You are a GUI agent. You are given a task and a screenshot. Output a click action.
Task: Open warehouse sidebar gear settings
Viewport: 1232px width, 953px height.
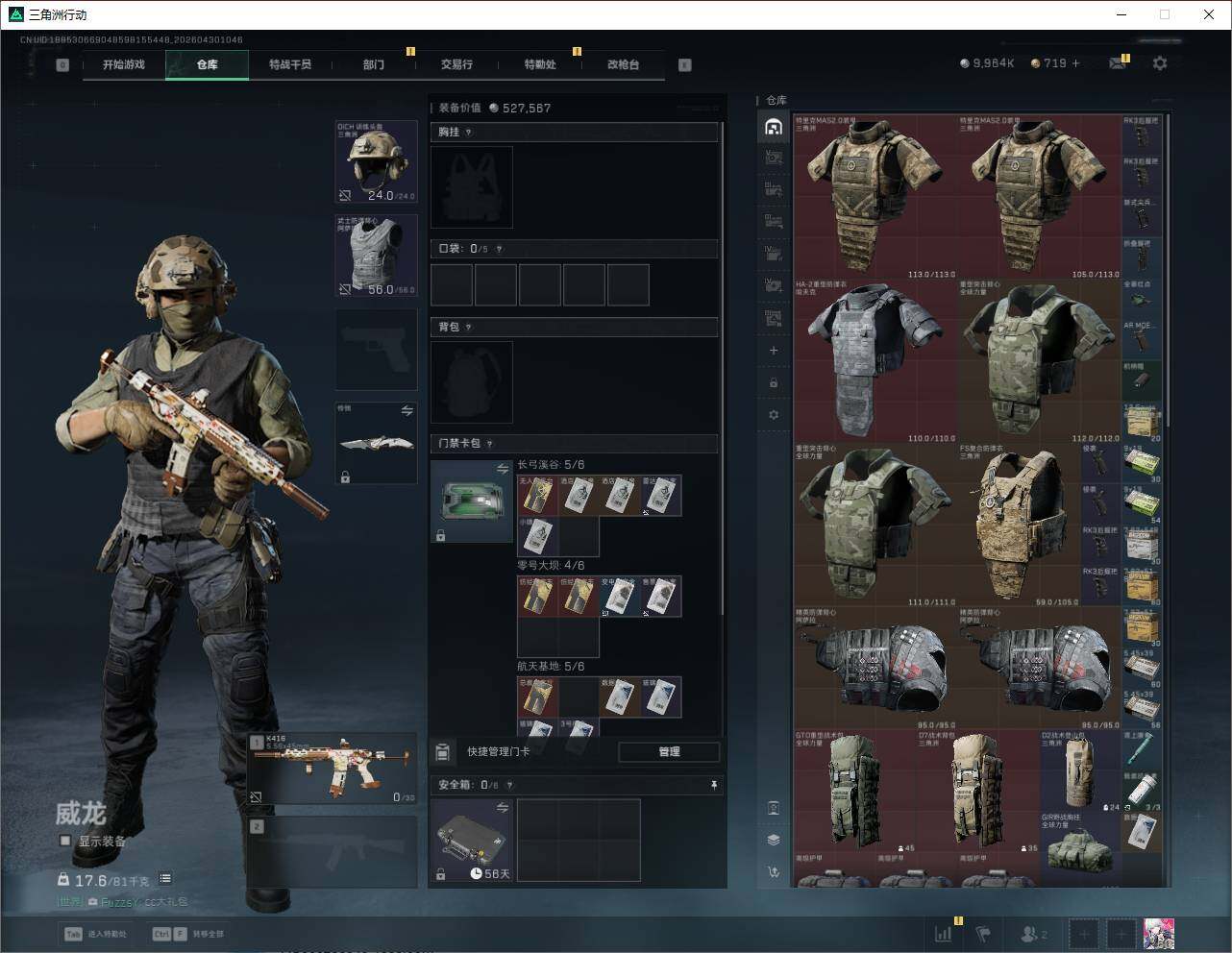(774, 415)
